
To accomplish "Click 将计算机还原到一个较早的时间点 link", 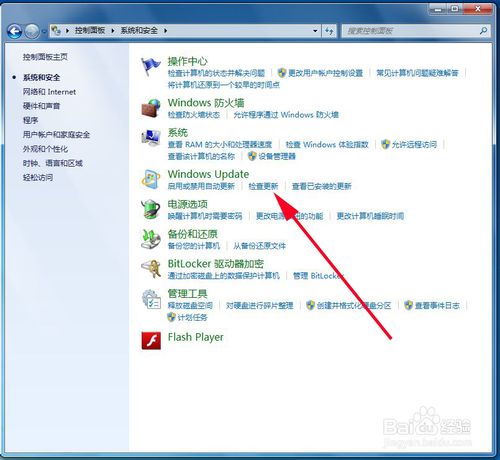I will [x=224, y=85].
